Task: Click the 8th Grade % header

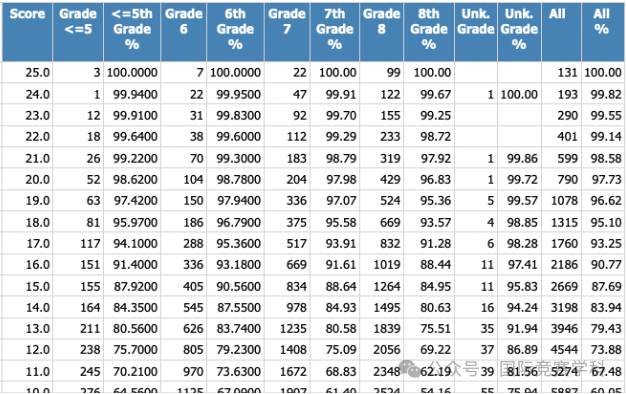Action: (x=429, y=32)
